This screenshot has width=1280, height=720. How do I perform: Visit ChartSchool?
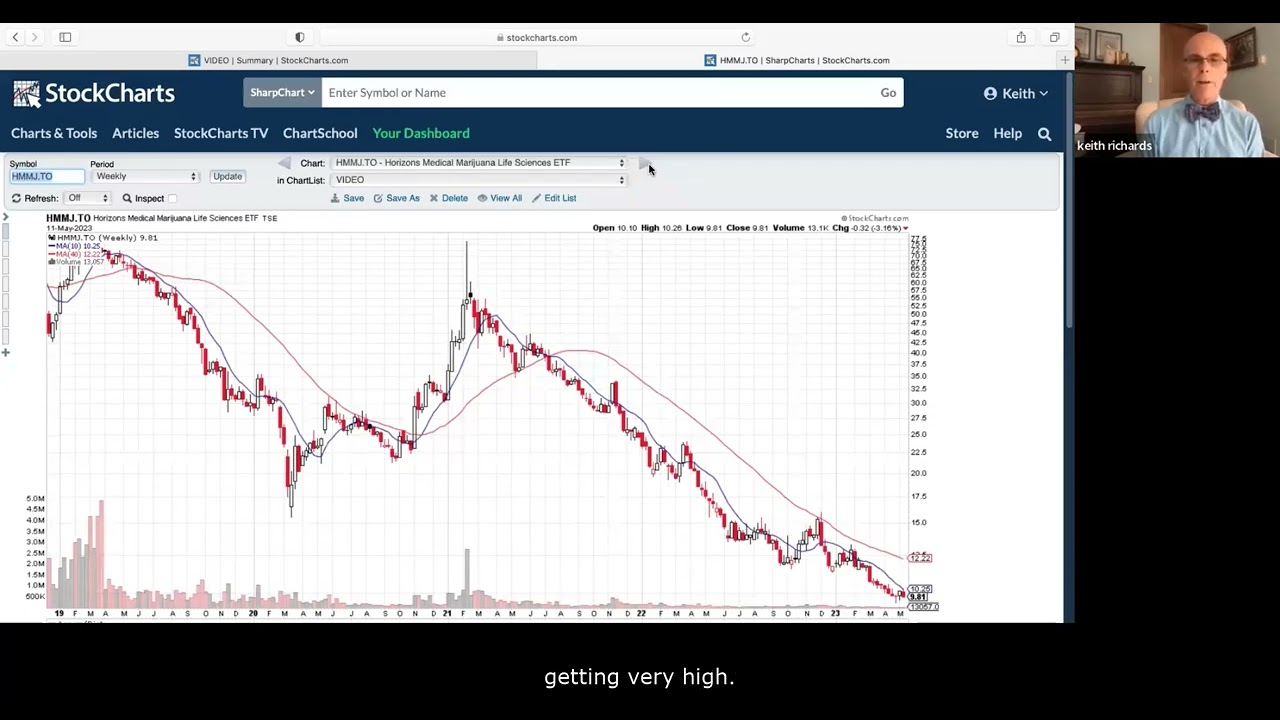(x=320, y=133)
